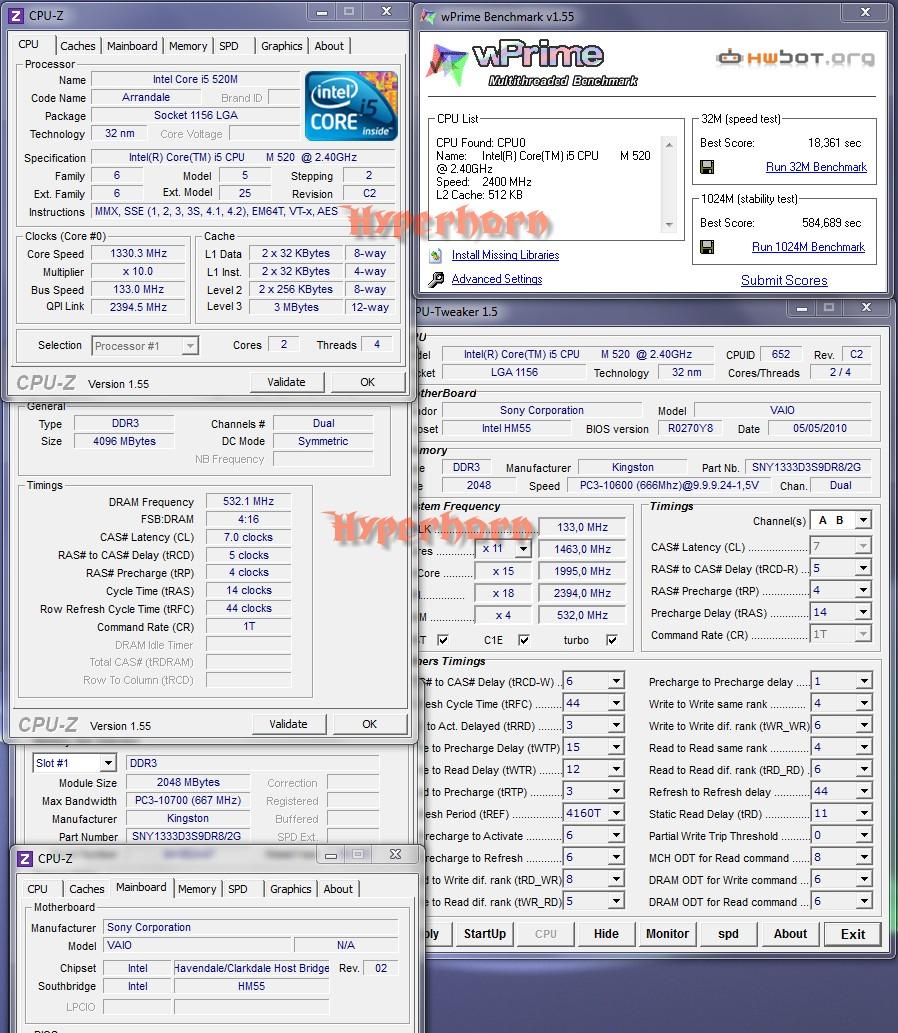Open the Refresh Period (tREF) 4160T dropdown

coord(616,814)
